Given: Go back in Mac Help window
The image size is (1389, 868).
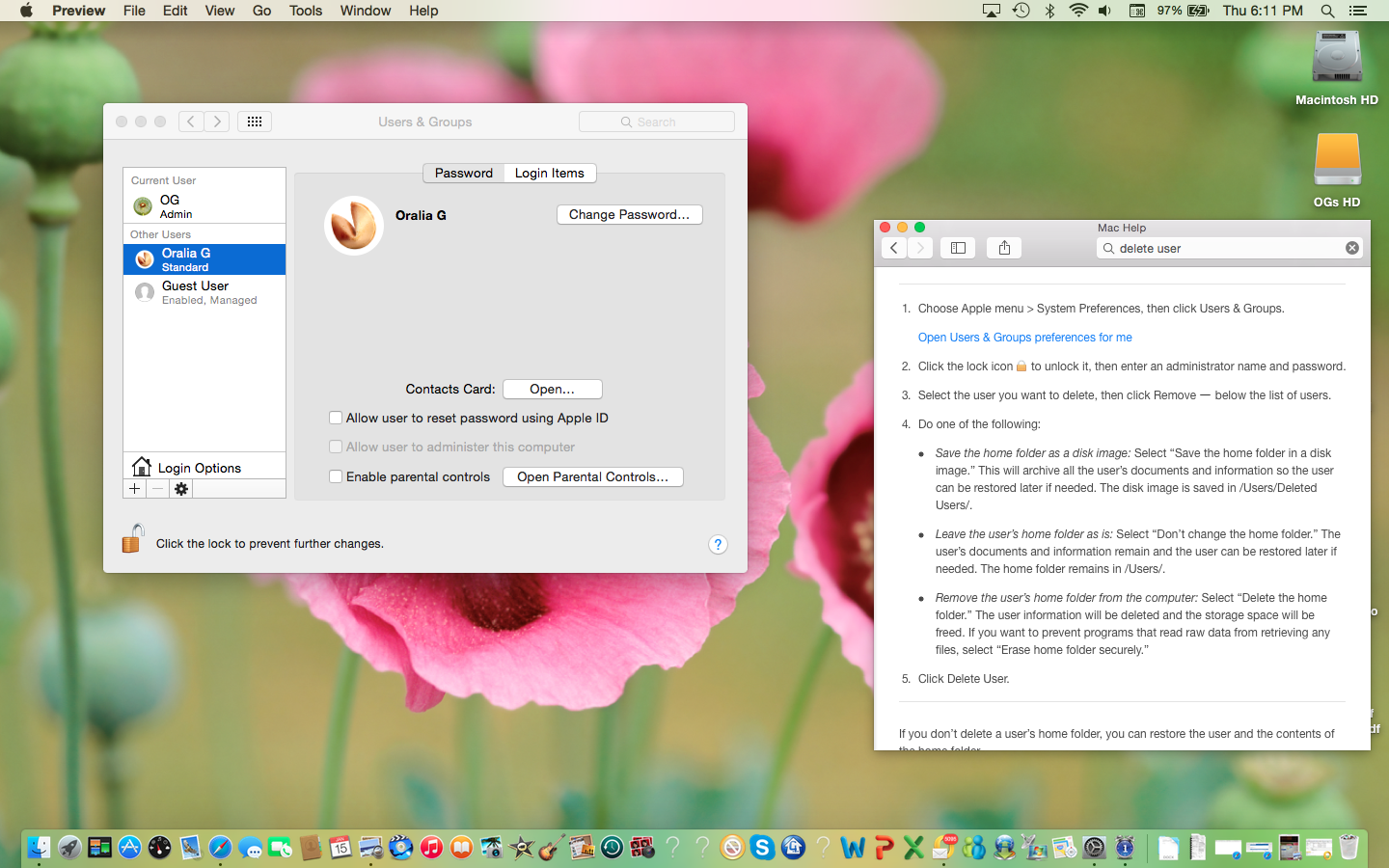Looking at the screenshot, I should 894,248.
